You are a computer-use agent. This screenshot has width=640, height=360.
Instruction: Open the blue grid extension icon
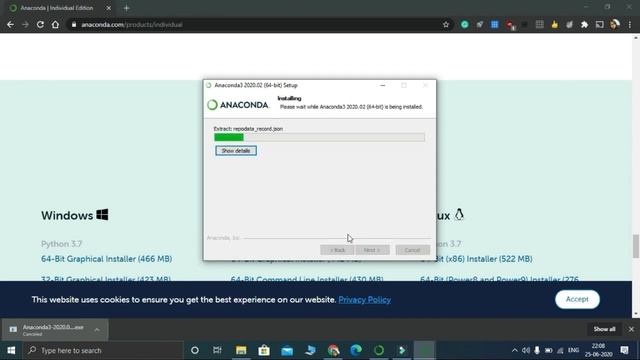pyautogui.click(x=494, y=24)
